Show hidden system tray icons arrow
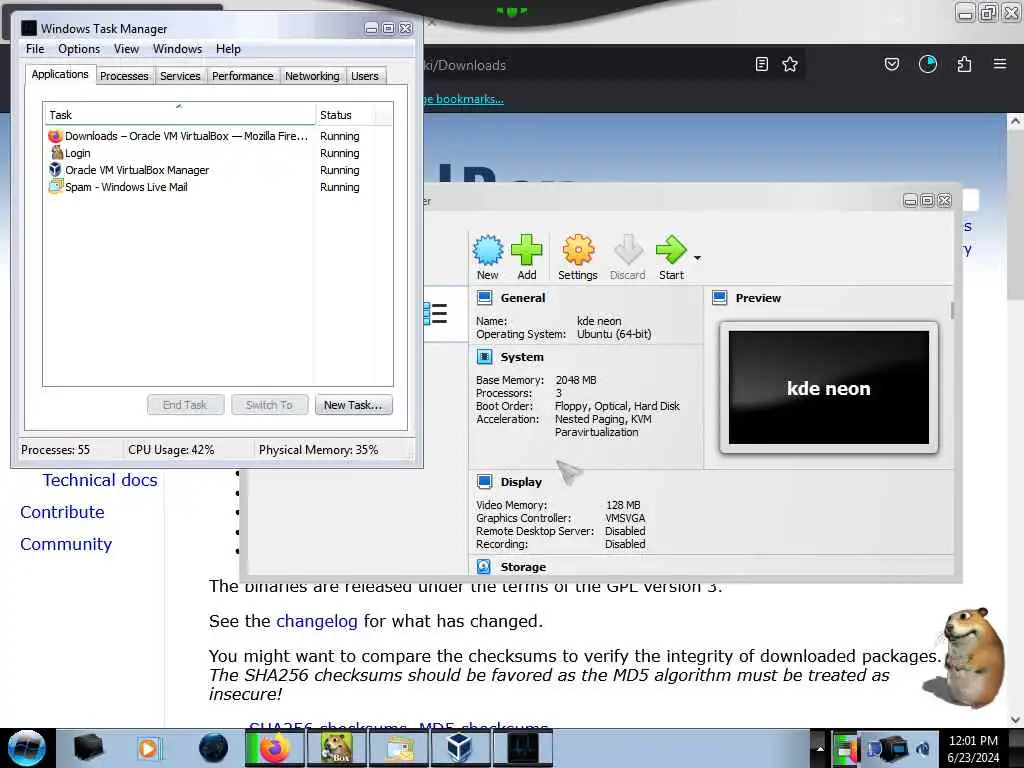Image resolution: width=1024 pixels, height=768 pixels. [x=820, y=748]
